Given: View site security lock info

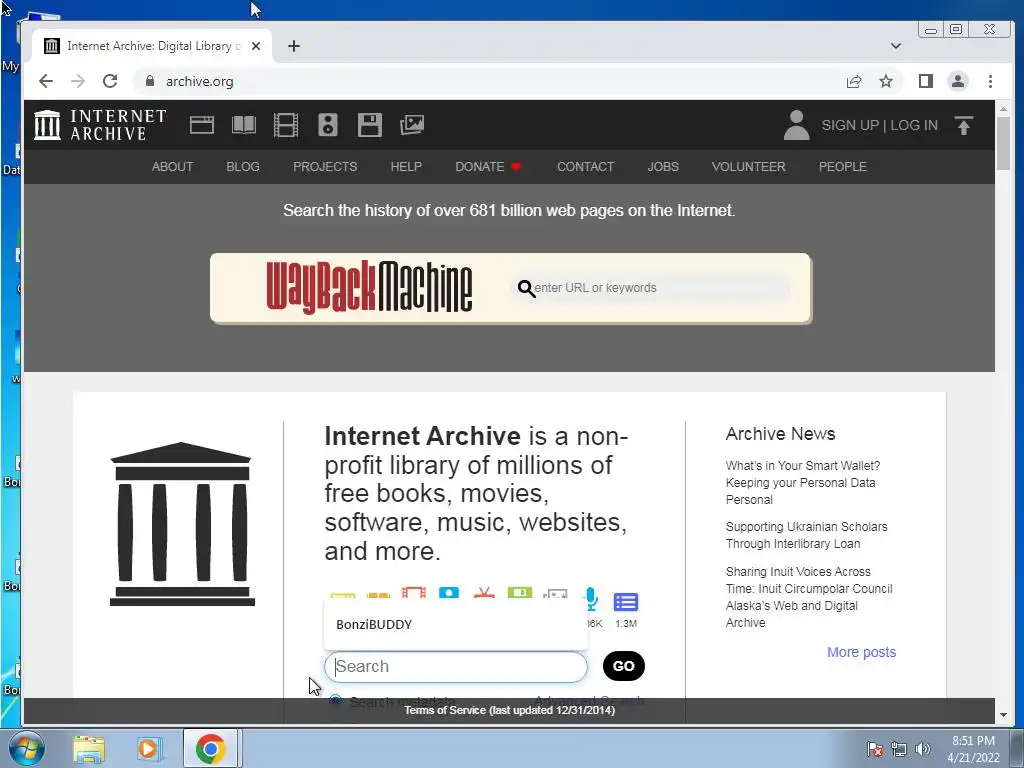Looking at the screenshot, I should coord(150,81).
